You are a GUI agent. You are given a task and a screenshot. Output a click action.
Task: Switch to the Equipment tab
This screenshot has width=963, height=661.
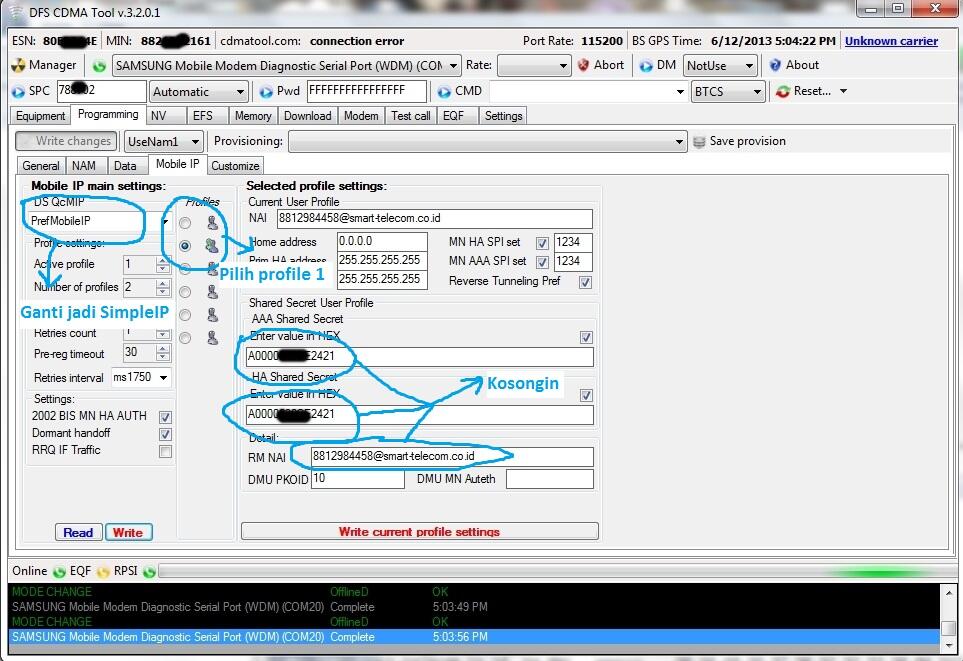click(40, 116)
